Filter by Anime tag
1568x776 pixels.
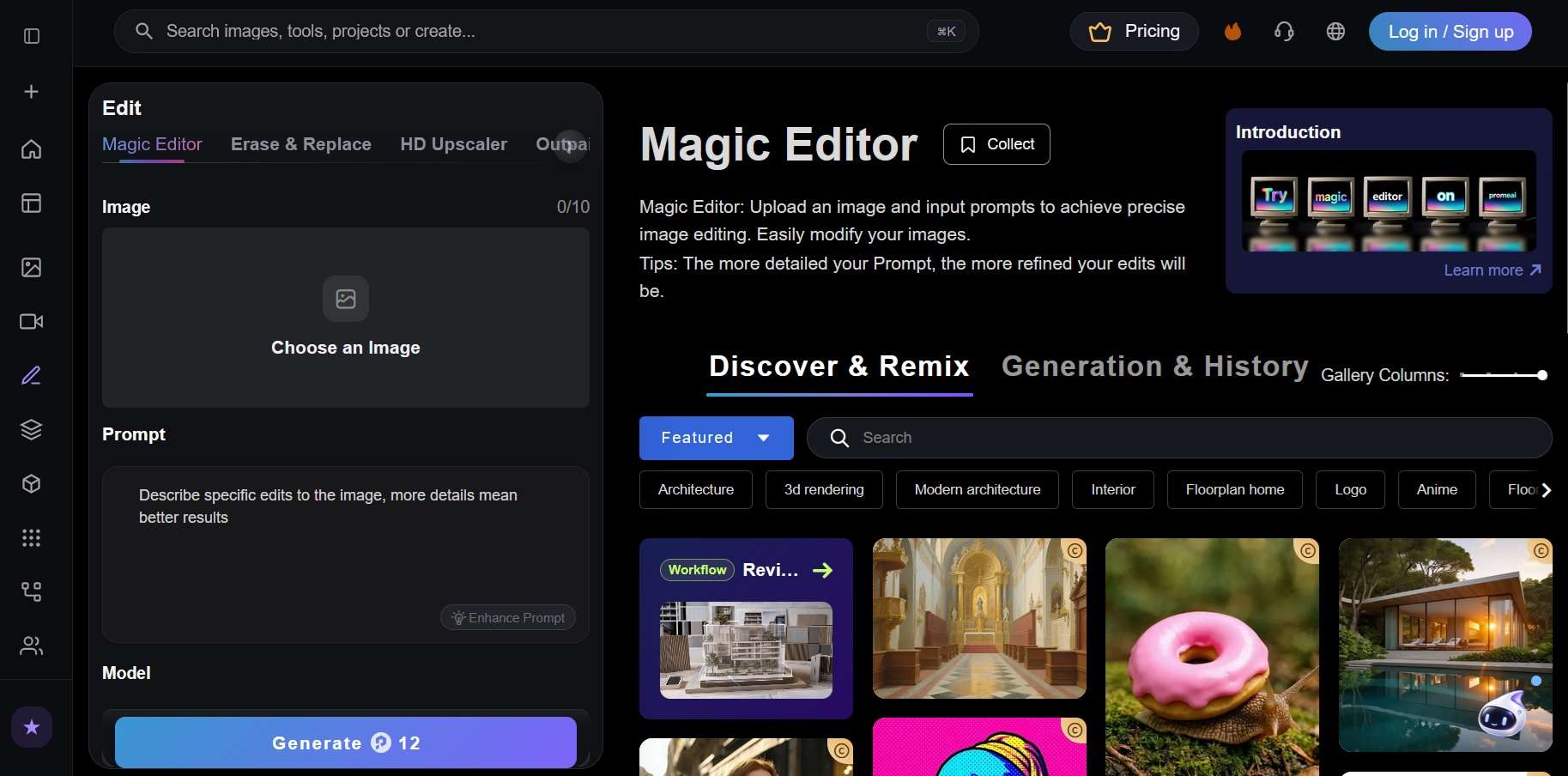(1437, 490)
